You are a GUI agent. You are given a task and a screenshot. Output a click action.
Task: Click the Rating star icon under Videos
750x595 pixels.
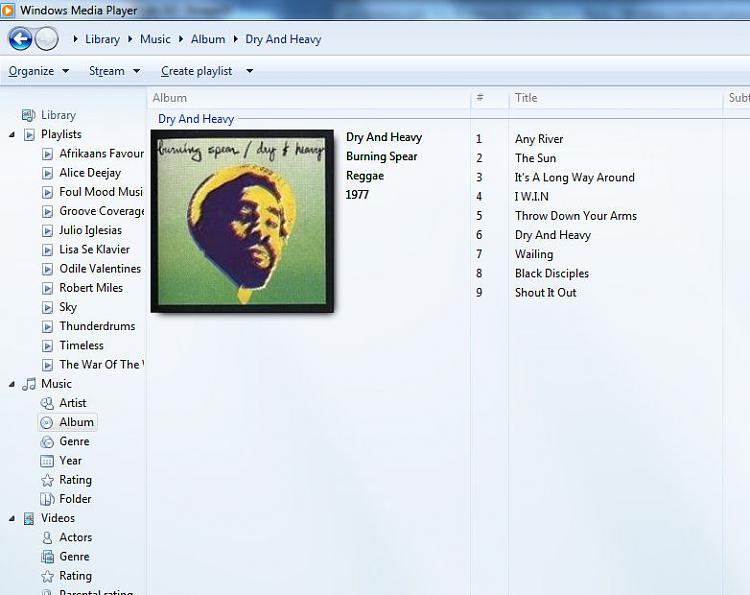pyautogui.click(x=47, y=576)
